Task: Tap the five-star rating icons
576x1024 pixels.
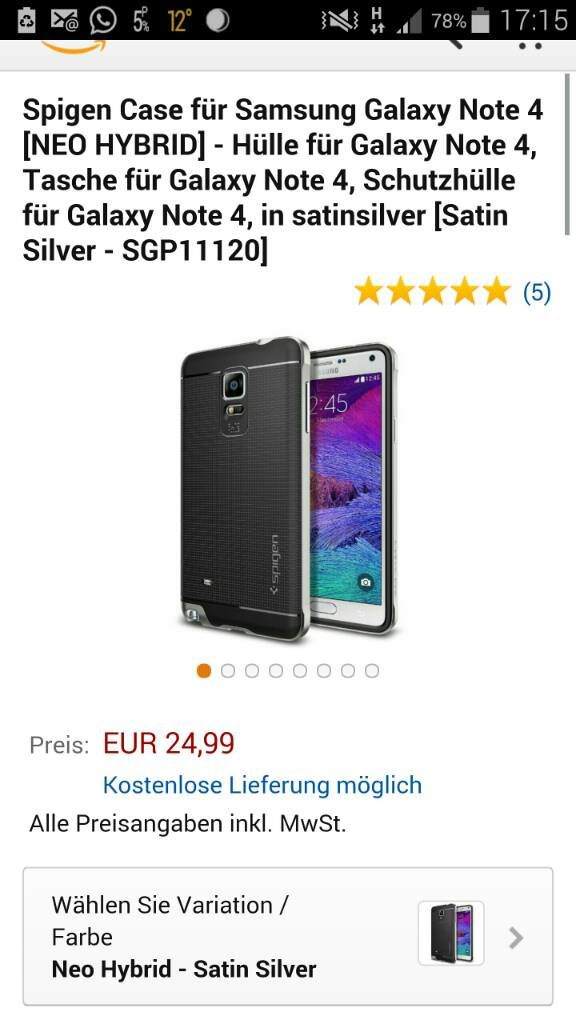Action: [x=432, y=291]
